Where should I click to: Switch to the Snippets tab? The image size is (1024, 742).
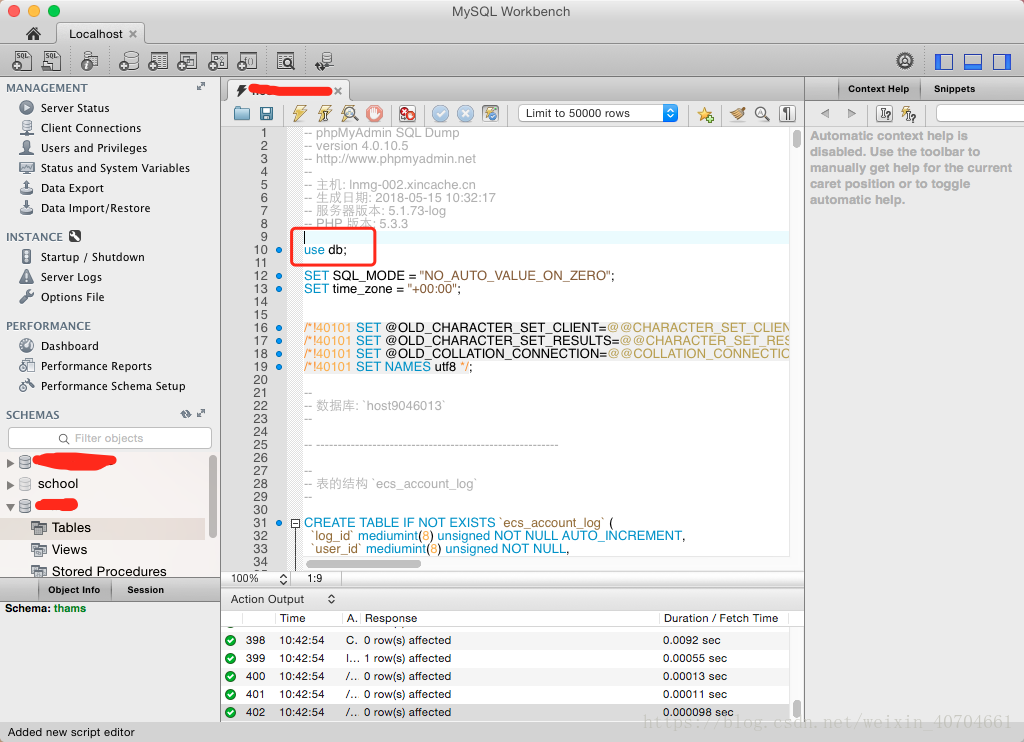(x=954, y=89)
